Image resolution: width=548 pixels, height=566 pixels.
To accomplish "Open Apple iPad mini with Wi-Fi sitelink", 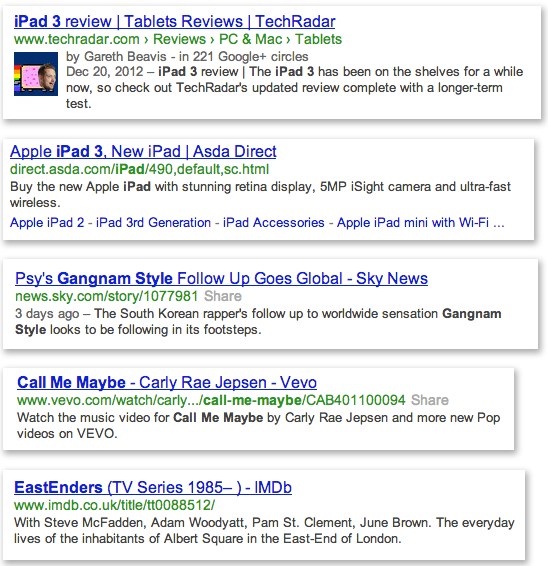I will click(x=421, y=222).
